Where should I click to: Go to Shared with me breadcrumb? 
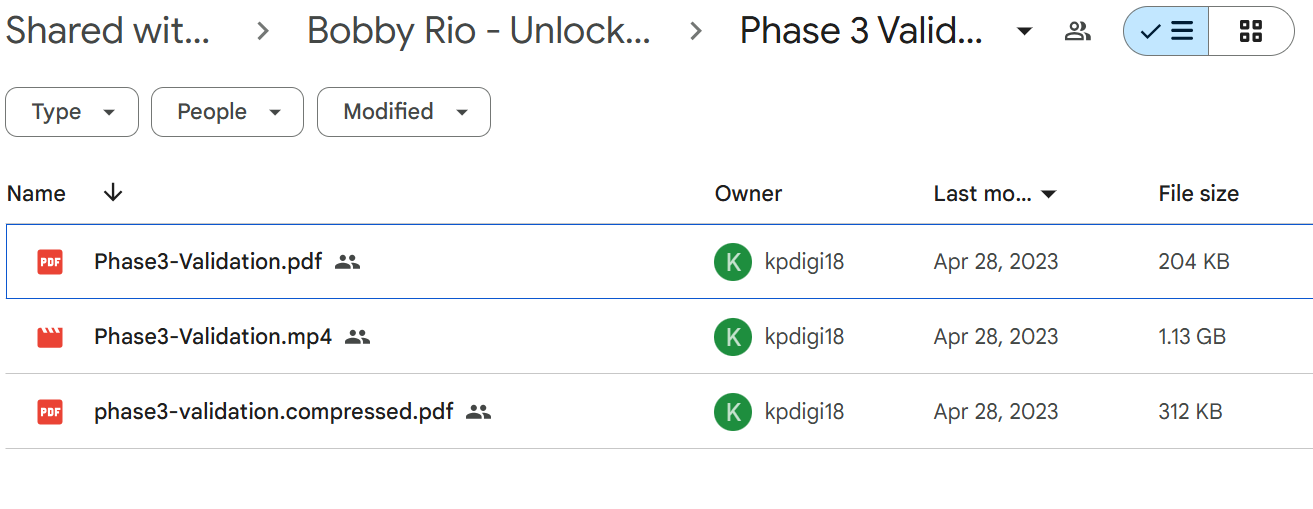pyautogui.click(x=108, y=31)
